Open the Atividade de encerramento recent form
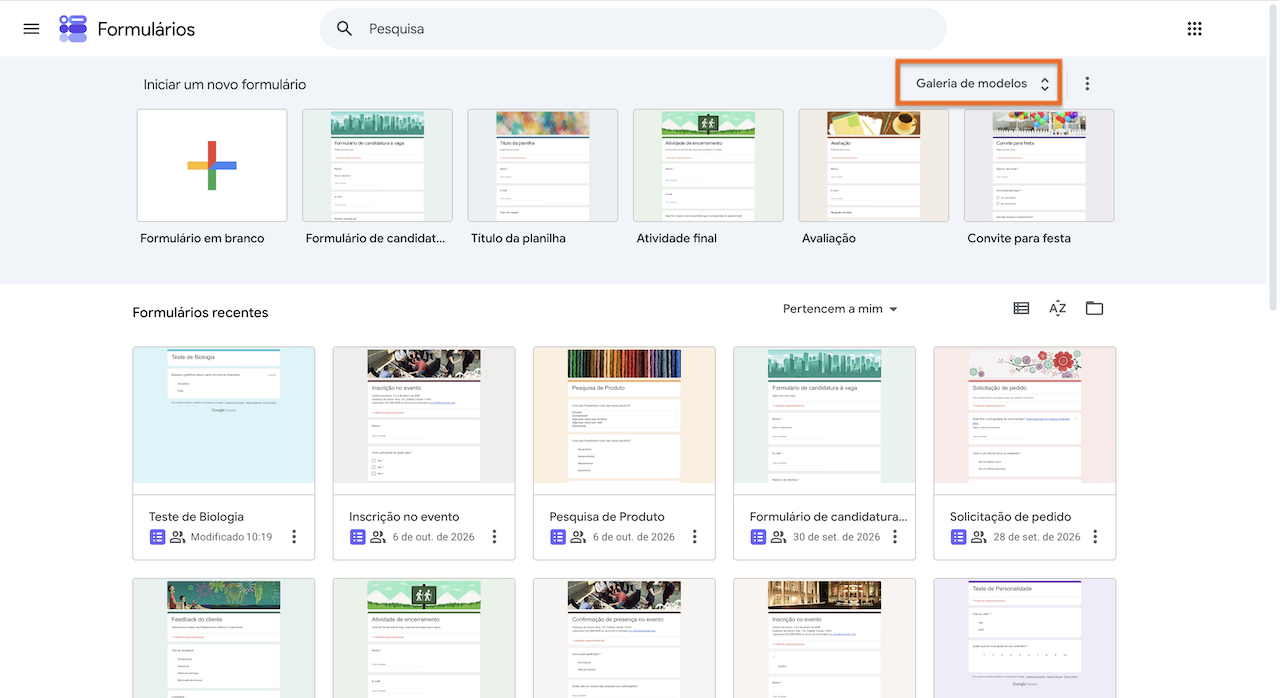The height and width of the screenshot is (698, 1280). coord(424,638)
